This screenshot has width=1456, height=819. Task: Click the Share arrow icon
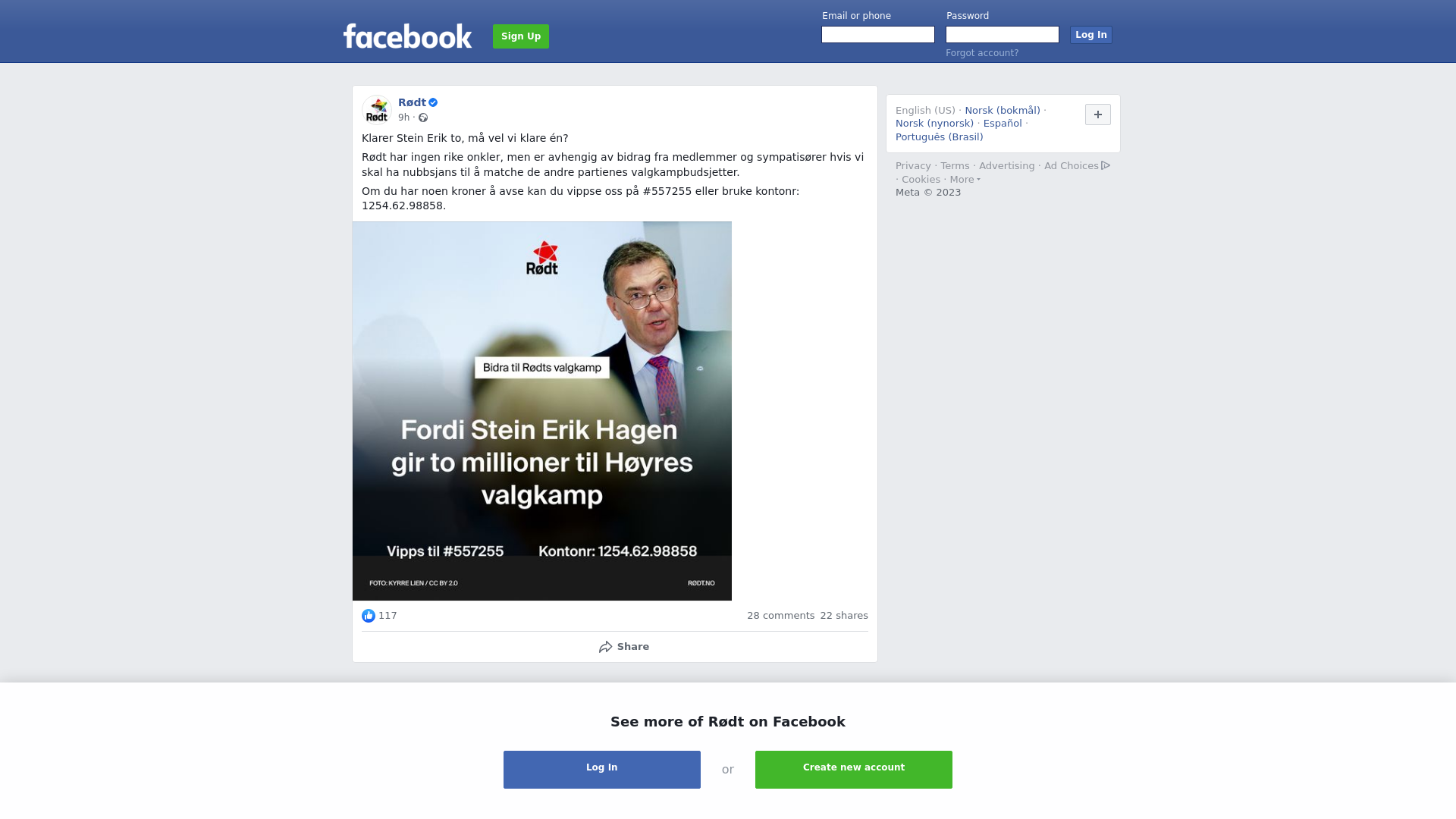tap(606, 647)
